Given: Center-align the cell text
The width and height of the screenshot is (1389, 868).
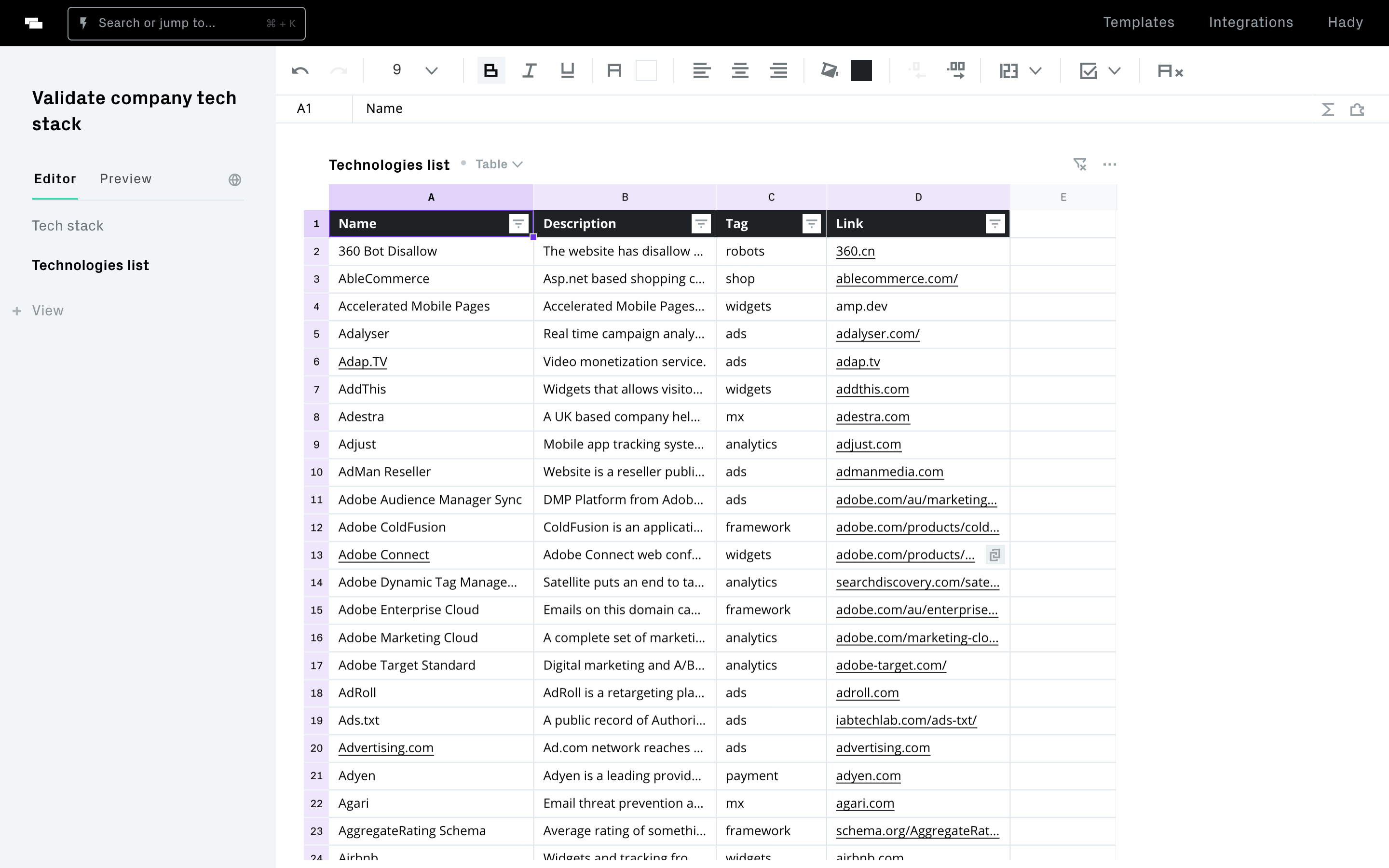Looking at the screenshot, I should click(x=740, y=70).
